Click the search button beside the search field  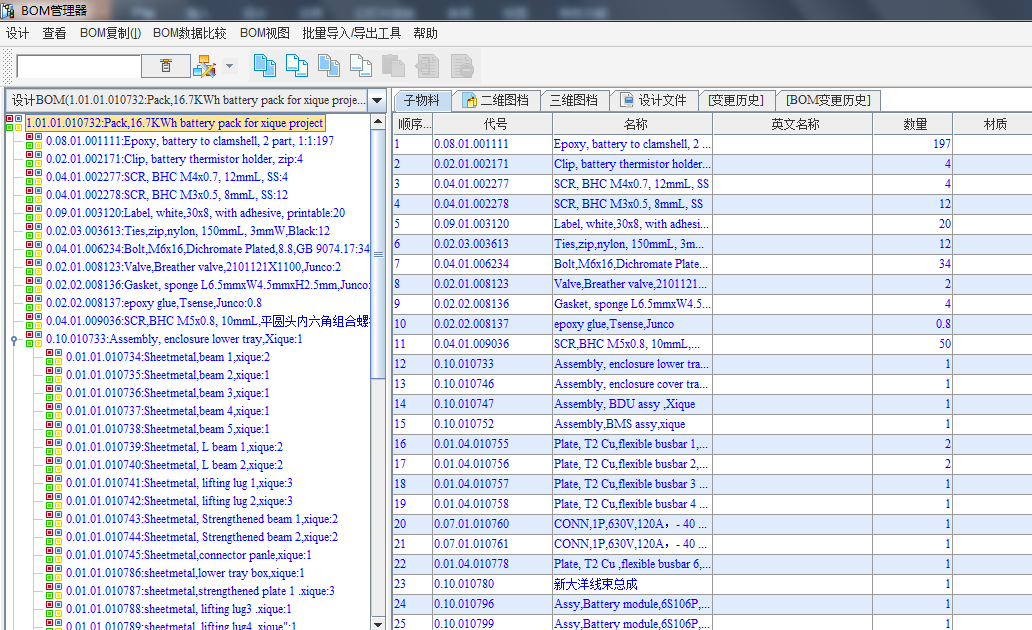pos(166,66)
